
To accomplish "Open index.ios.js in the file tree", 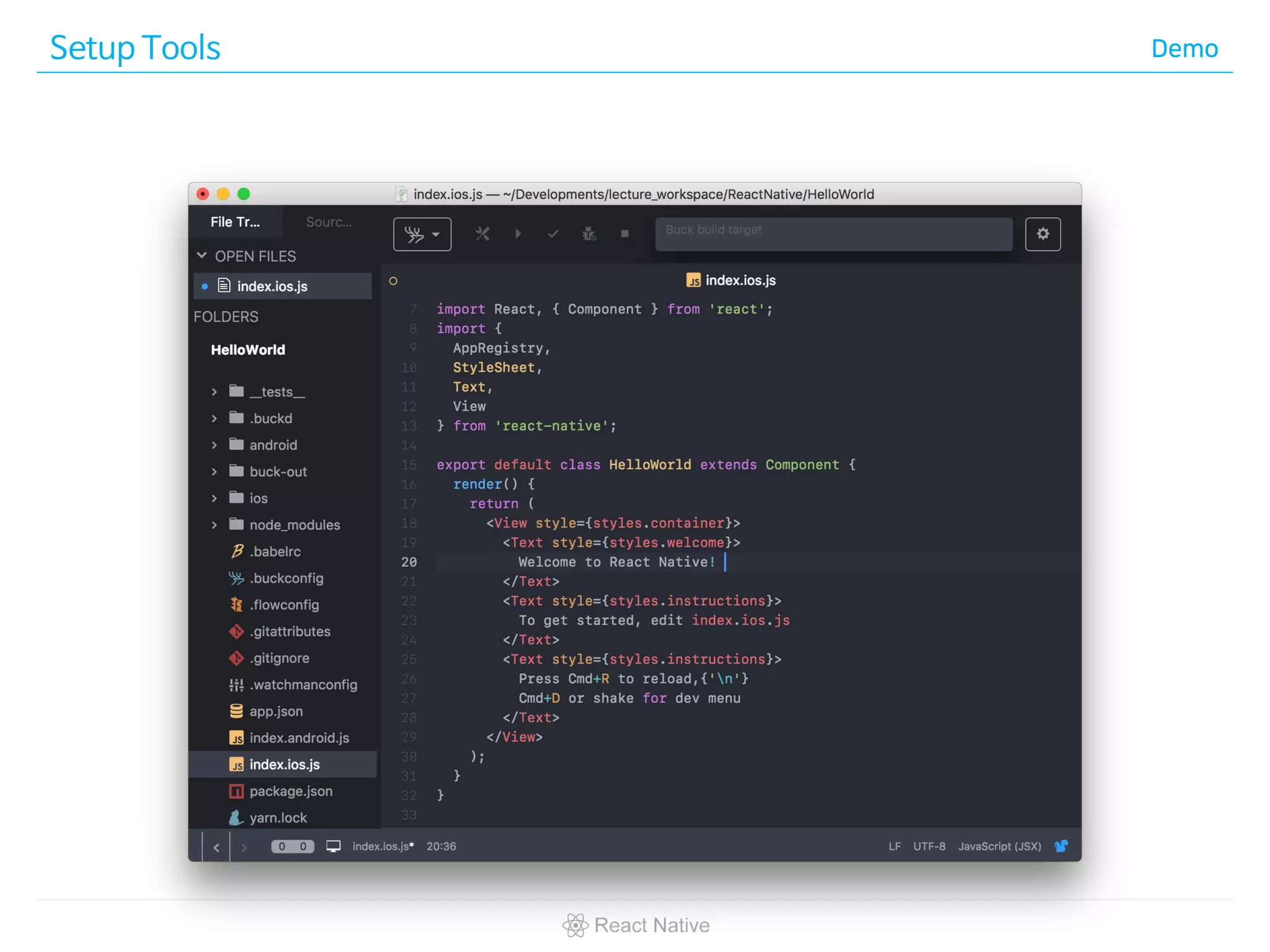I will 283,764.
